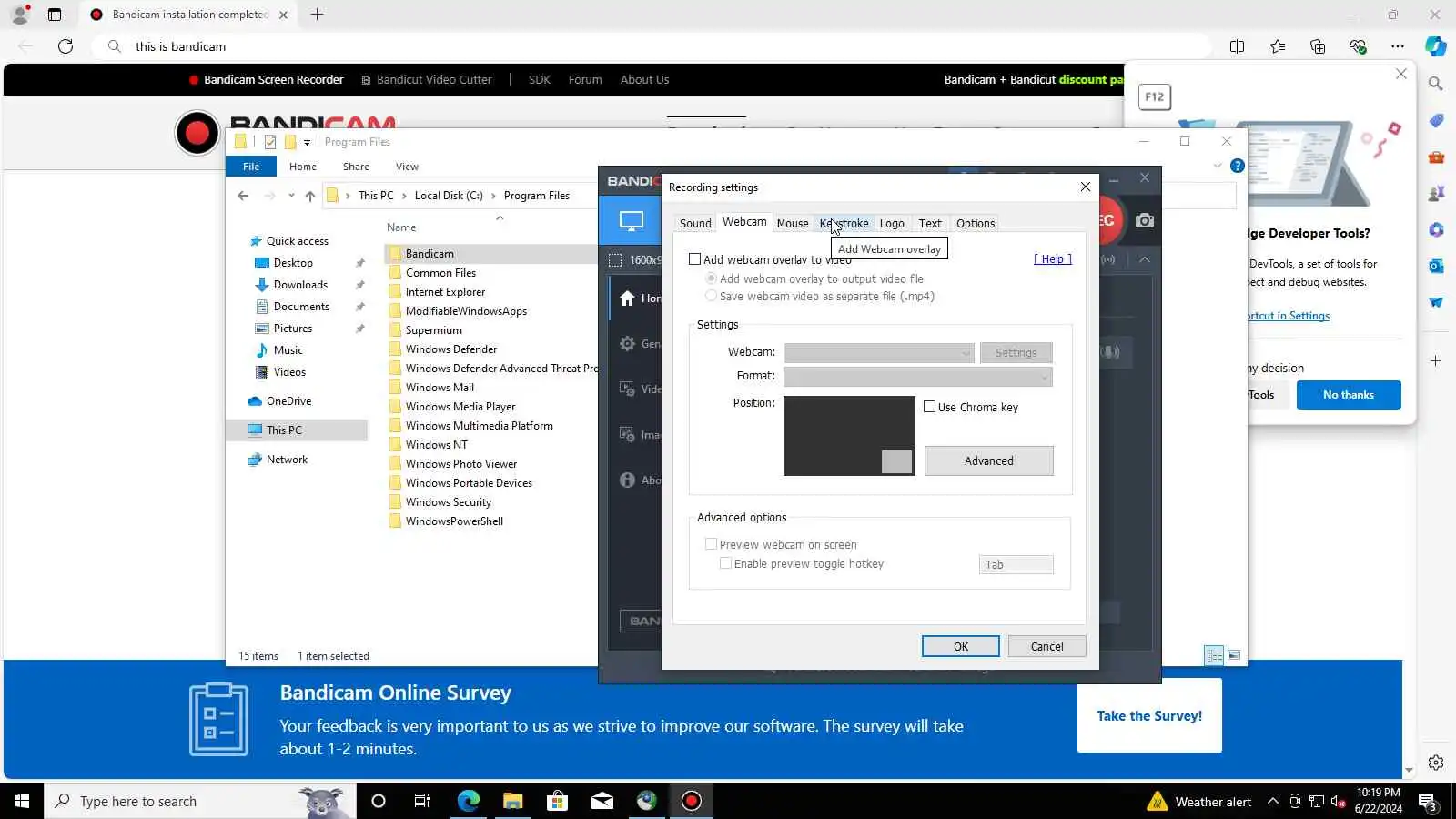The image size is (1456, 819).
Task: Switch to the Text tab
Action: [930, 223]
